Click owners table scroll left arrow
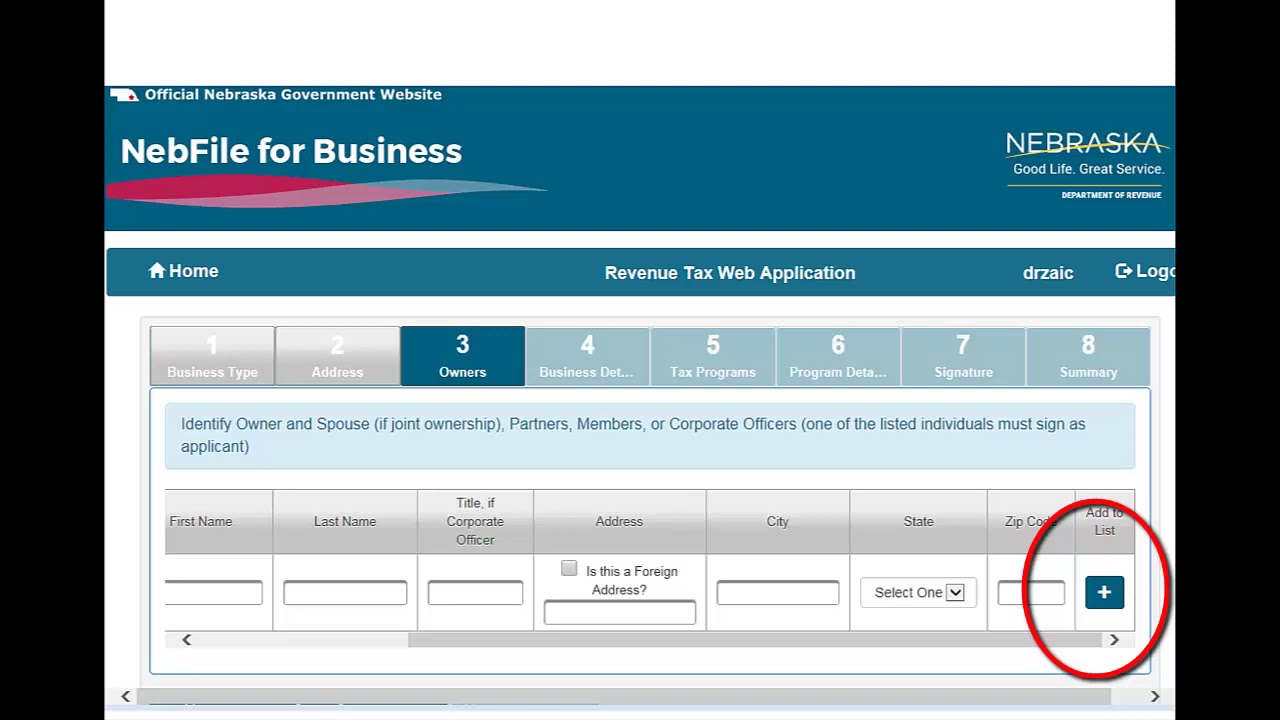Image resolution: width=1280 pixels, height=720 pixels. click(186, 639)
